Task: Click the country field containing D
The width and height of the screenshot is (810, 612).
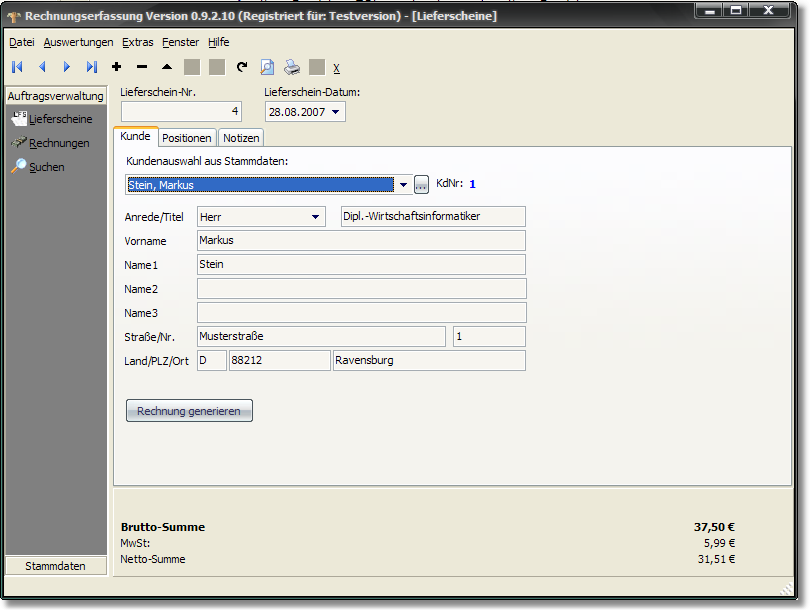Action: [x=212, y=360]
